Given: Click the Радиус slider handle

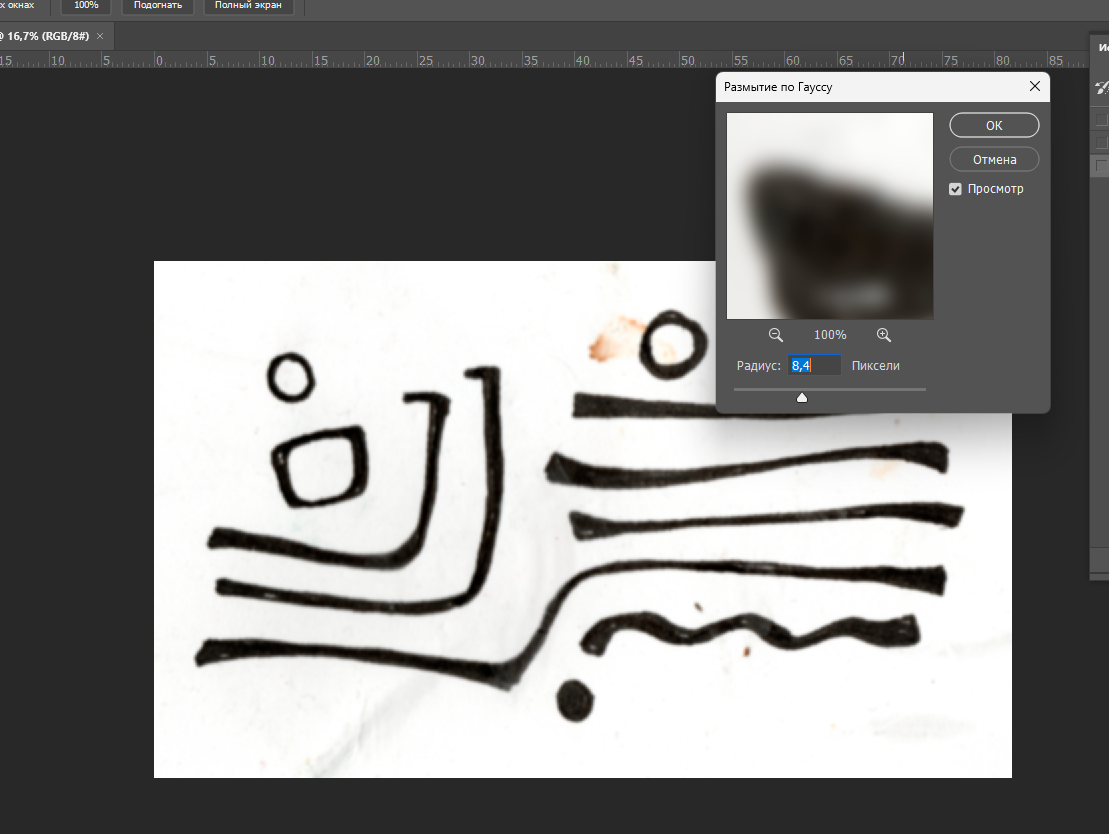Looking at the screenshot, I should (801, 398).
